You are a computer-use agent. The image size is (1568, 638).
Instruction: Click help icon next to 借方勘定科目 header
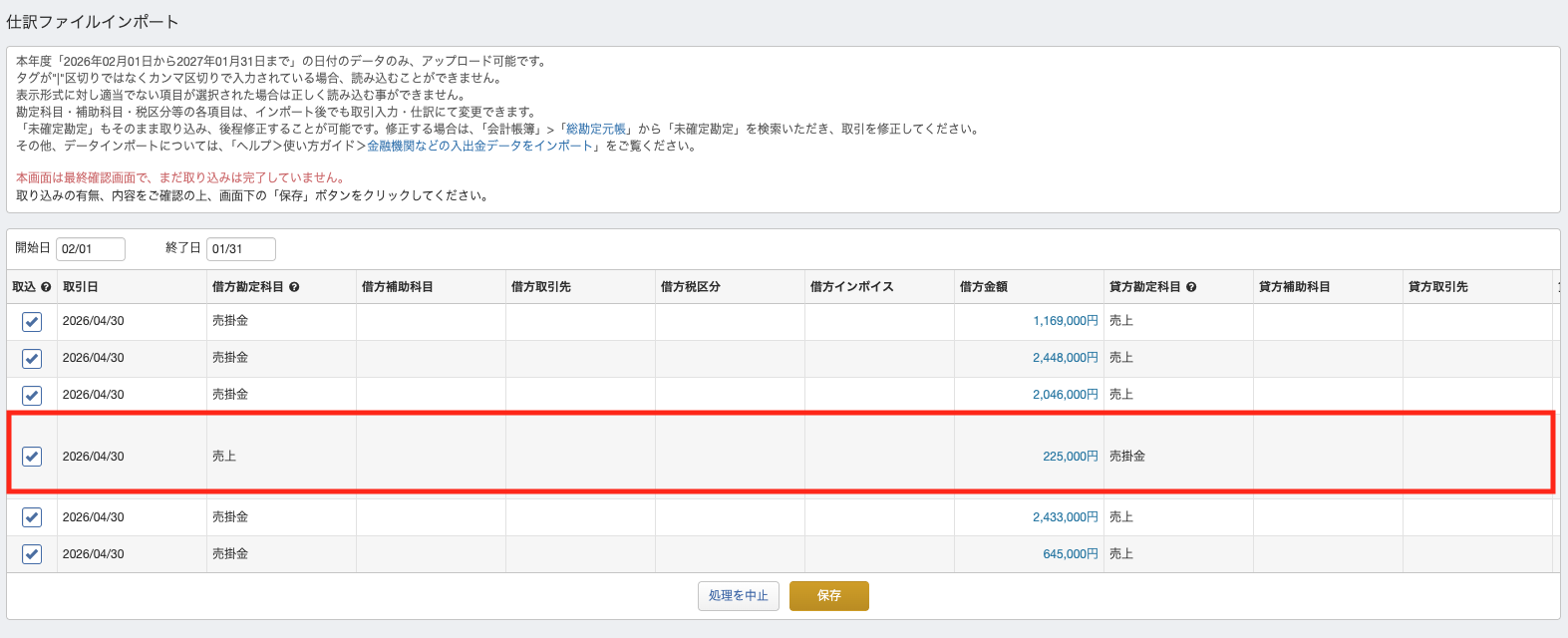click(294, 287)
